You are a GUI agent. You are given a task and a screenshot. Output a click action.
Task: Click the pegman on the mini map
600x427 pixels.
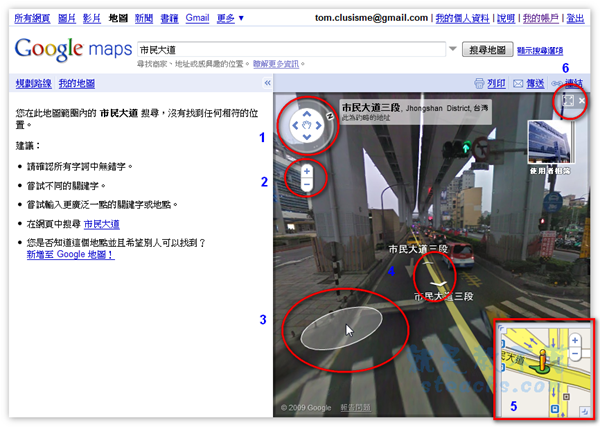point(542,361)
